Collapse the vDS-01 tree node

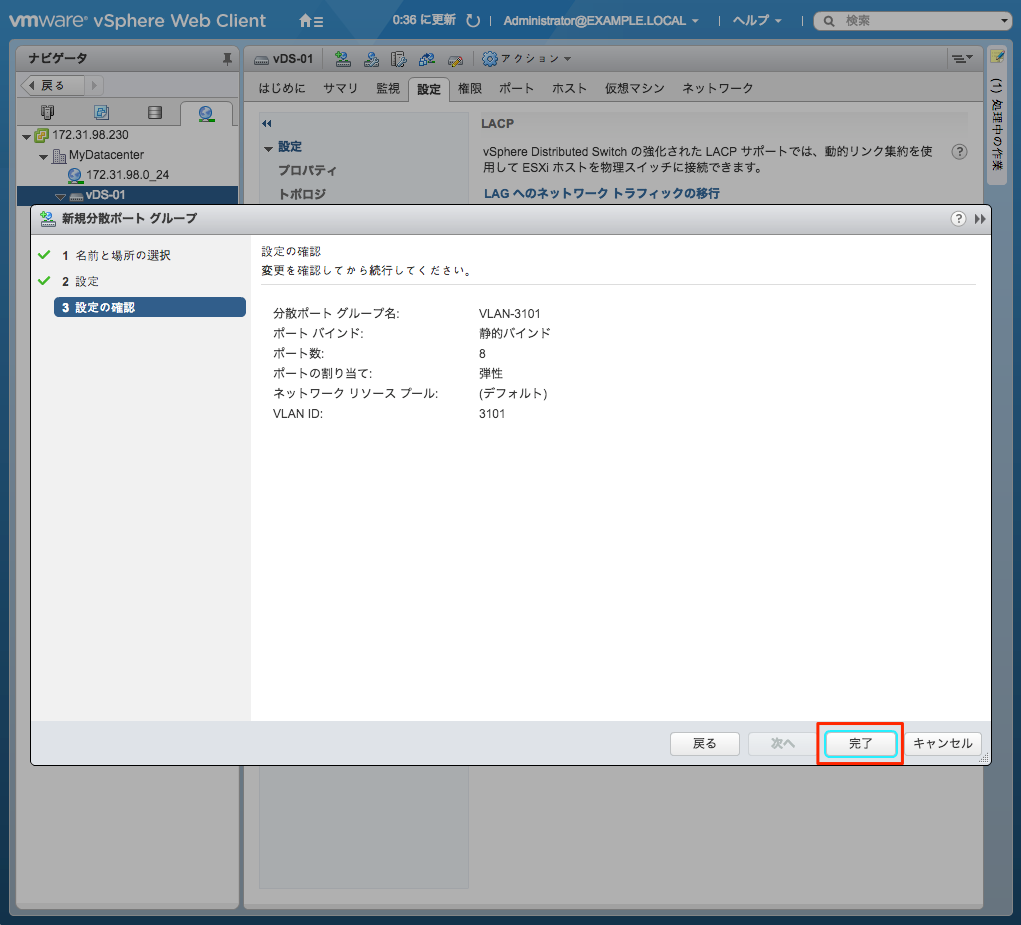tap(61, 196)
